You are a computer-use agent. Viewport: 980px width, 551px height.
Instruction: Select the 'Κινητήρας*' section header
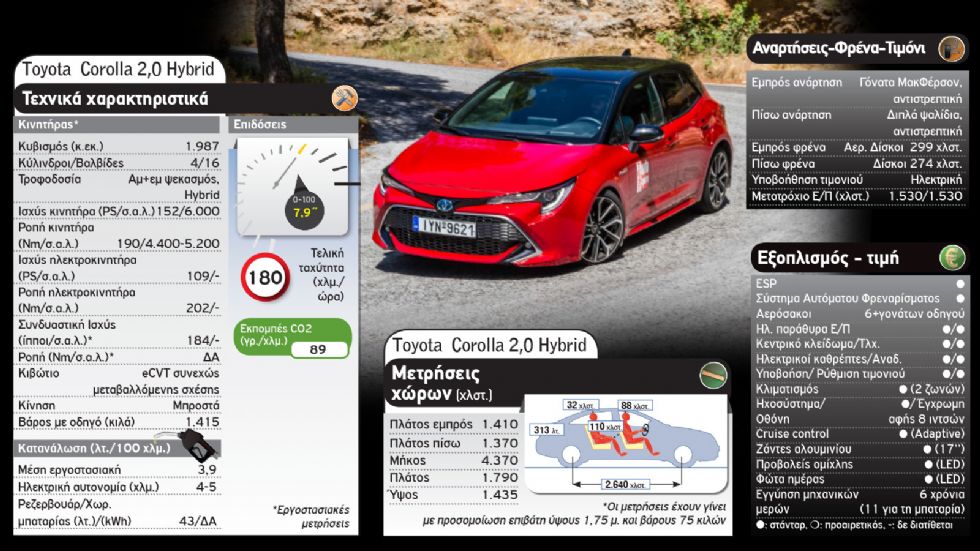117,124
